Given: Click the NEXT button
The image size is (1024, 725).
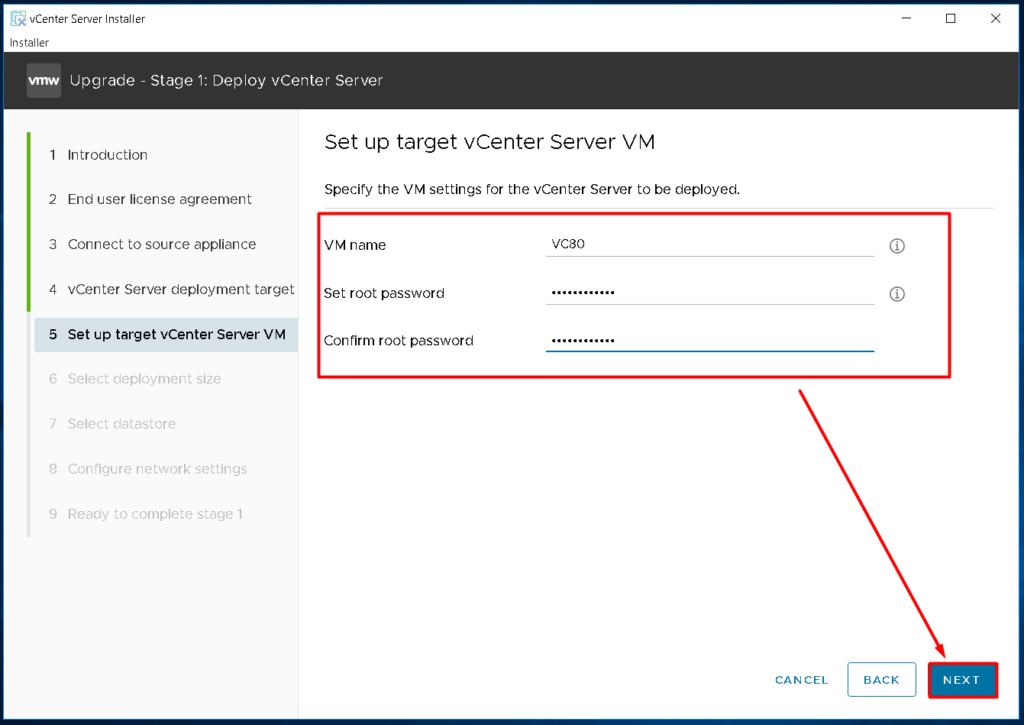Looking at the screenshot, I should tap(962, 679).
